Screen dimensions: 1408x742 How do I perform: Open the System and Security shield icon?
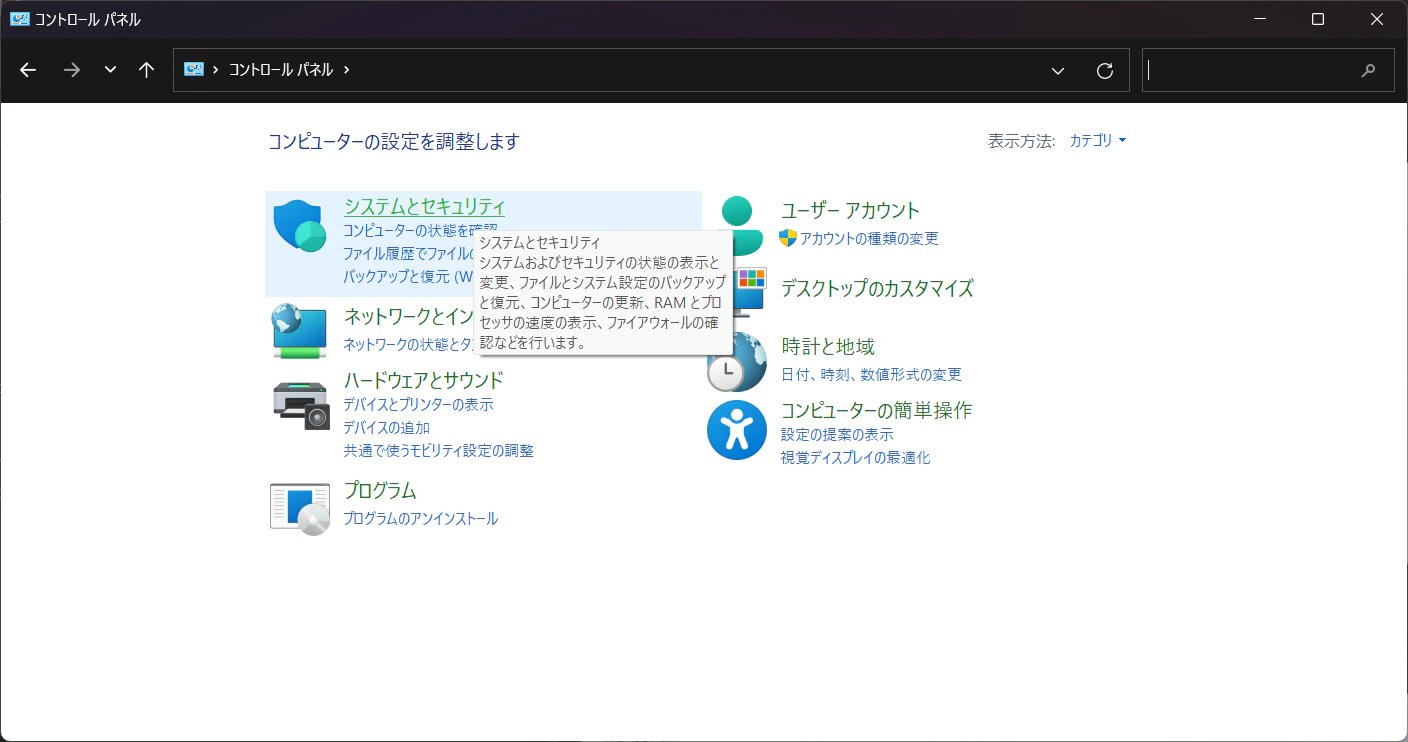pos(299,226)
